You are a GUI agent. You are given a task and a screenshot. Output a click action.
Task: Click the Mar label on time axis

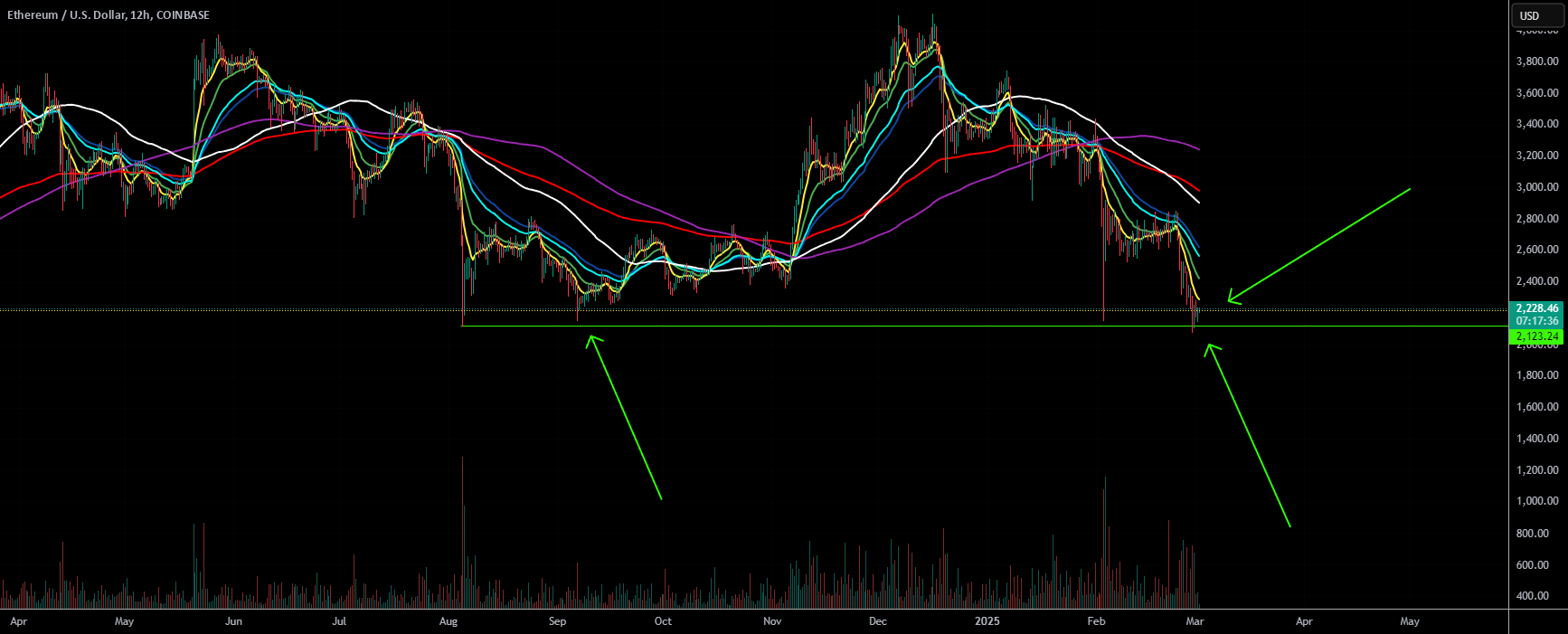(1195, 621)
